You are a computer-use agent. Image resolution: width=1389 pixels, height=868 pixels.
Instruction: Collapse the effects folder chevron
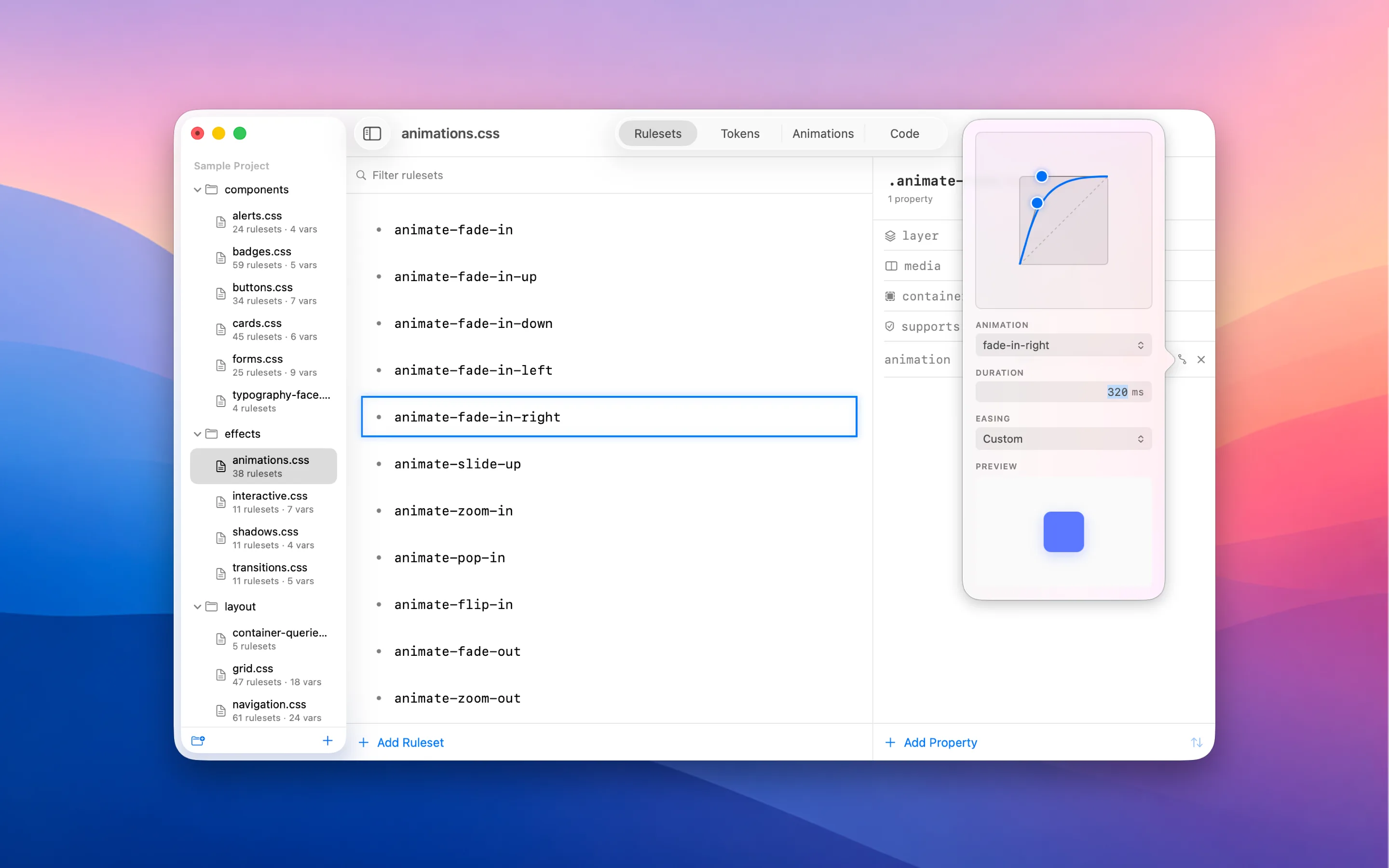point(197,434)
